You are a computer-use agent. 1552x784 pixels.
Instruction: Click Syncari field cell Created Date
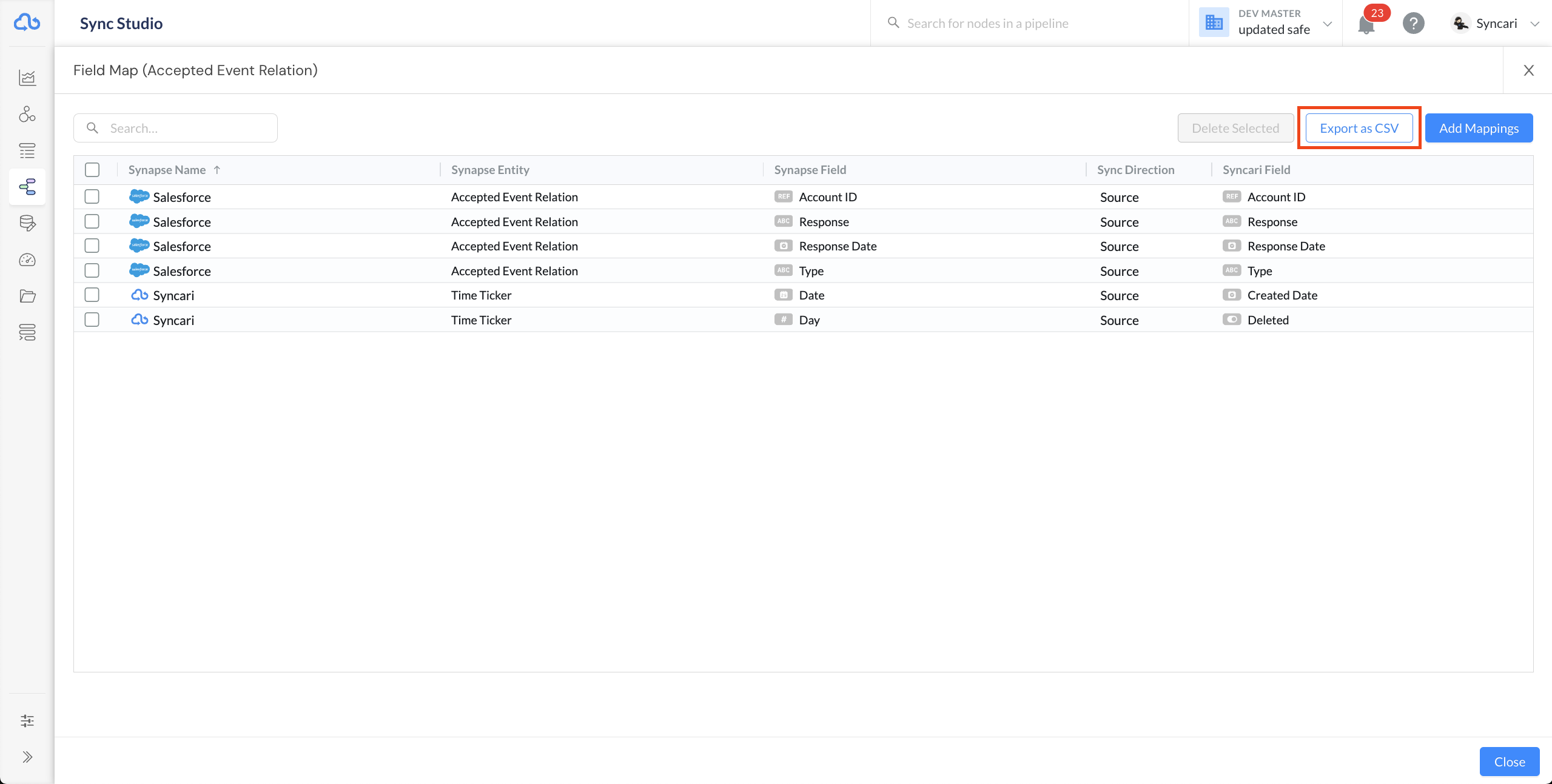pos(1282,295)
